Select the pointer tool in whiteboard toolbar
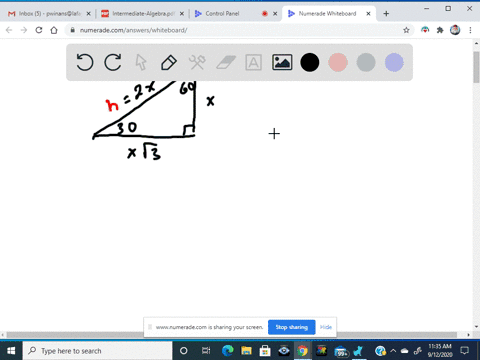 click(x=141, y=62)
